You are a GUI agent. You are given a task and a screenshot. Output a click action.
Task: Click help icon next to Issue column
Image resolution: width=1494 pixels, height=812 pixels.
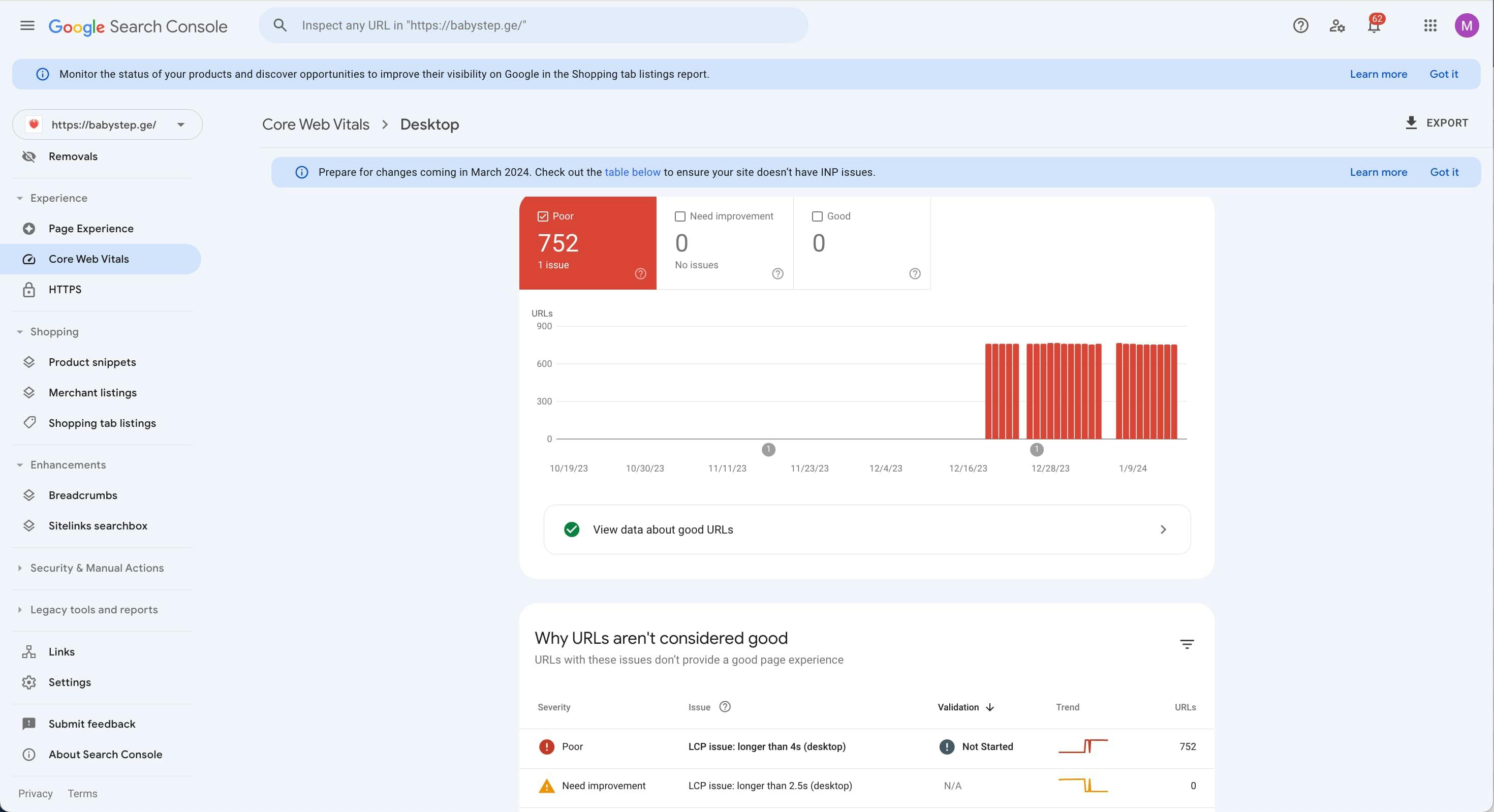click(x=725, y=707)
